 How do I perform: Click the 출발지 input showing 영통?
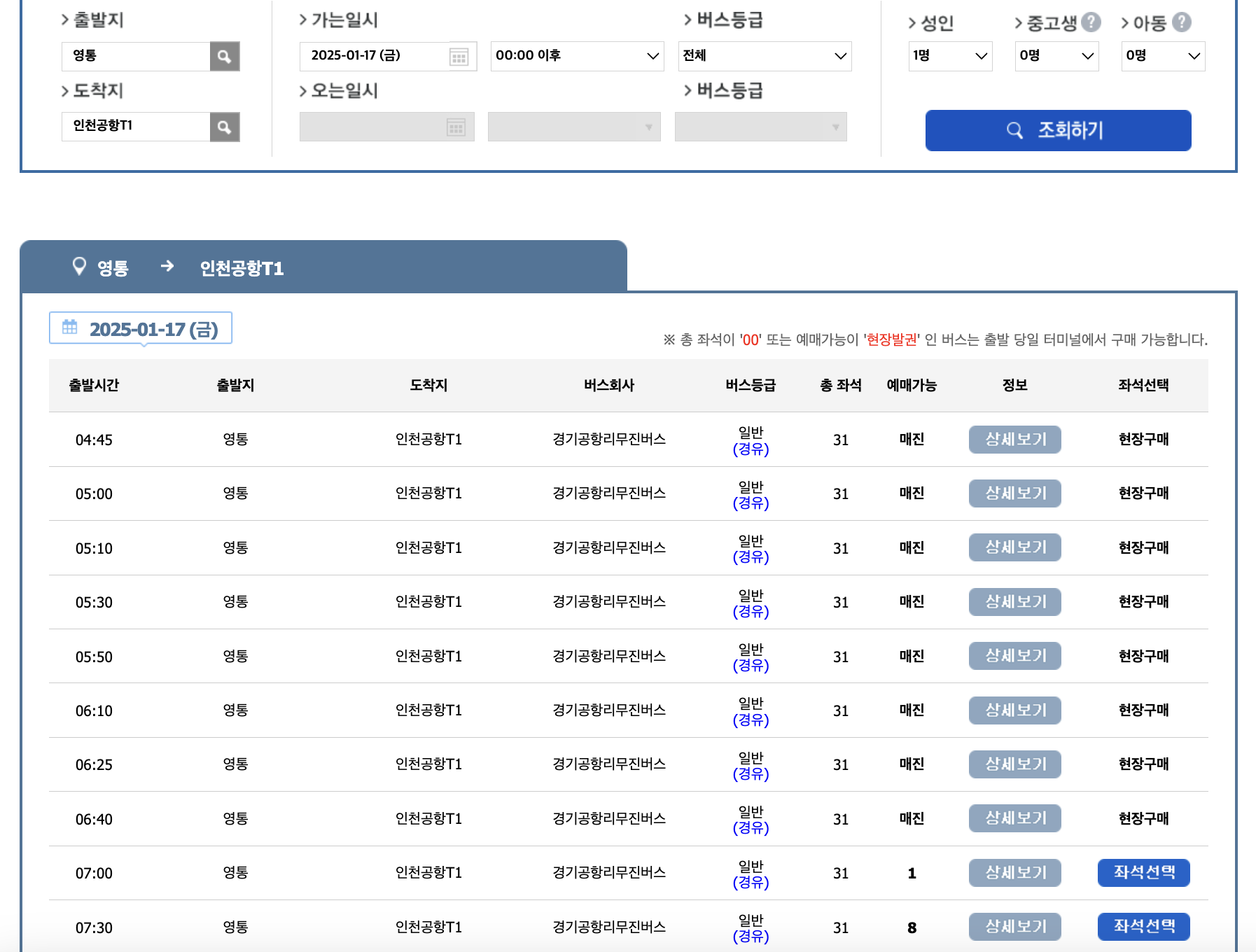click(133, 56)
